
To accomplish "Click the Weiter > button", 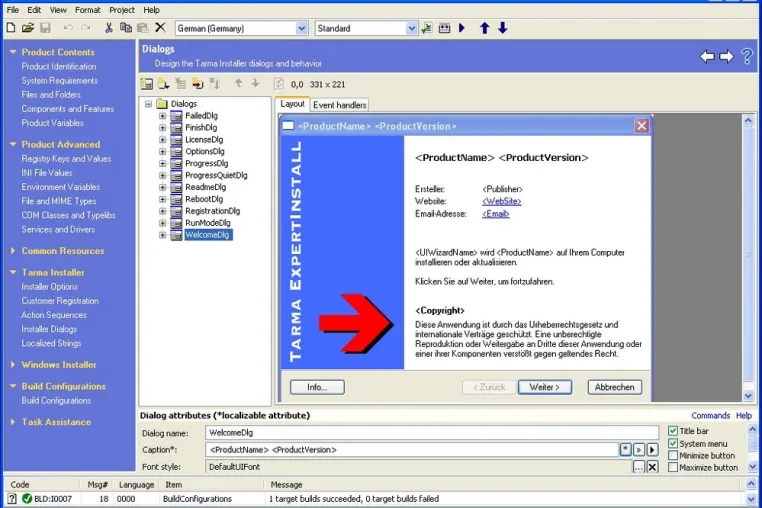I will click(x=544, y=387).
